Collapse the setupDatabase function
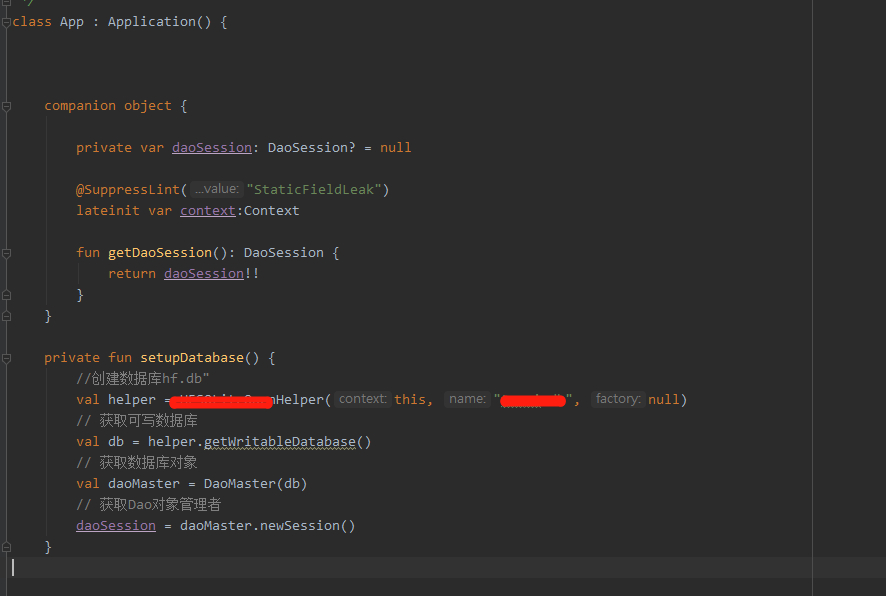This screenshot has width=886, height=596. (x=9, y=357)
